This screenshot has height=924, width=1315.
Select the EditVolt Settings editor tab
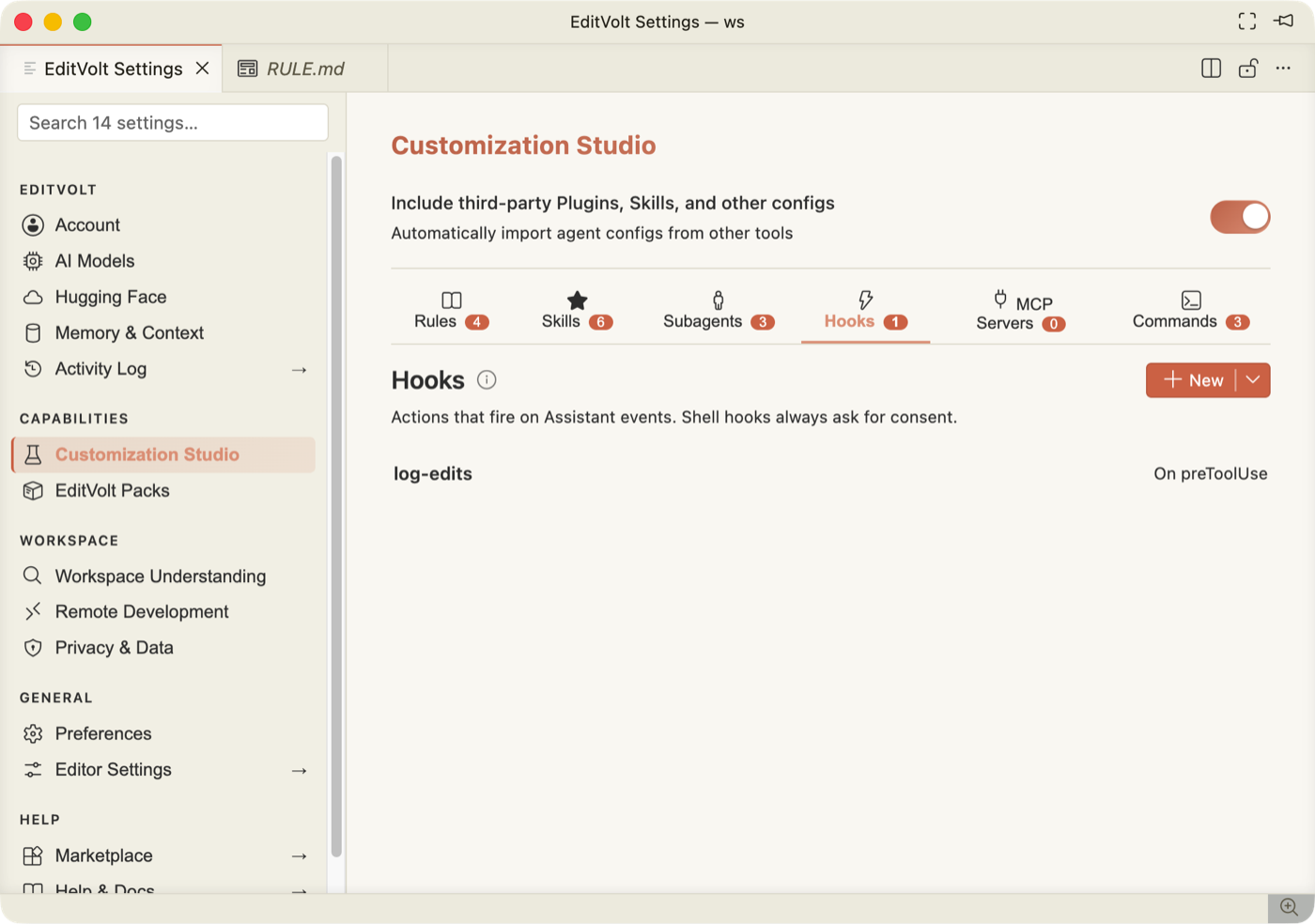click(x=111, y=69)
